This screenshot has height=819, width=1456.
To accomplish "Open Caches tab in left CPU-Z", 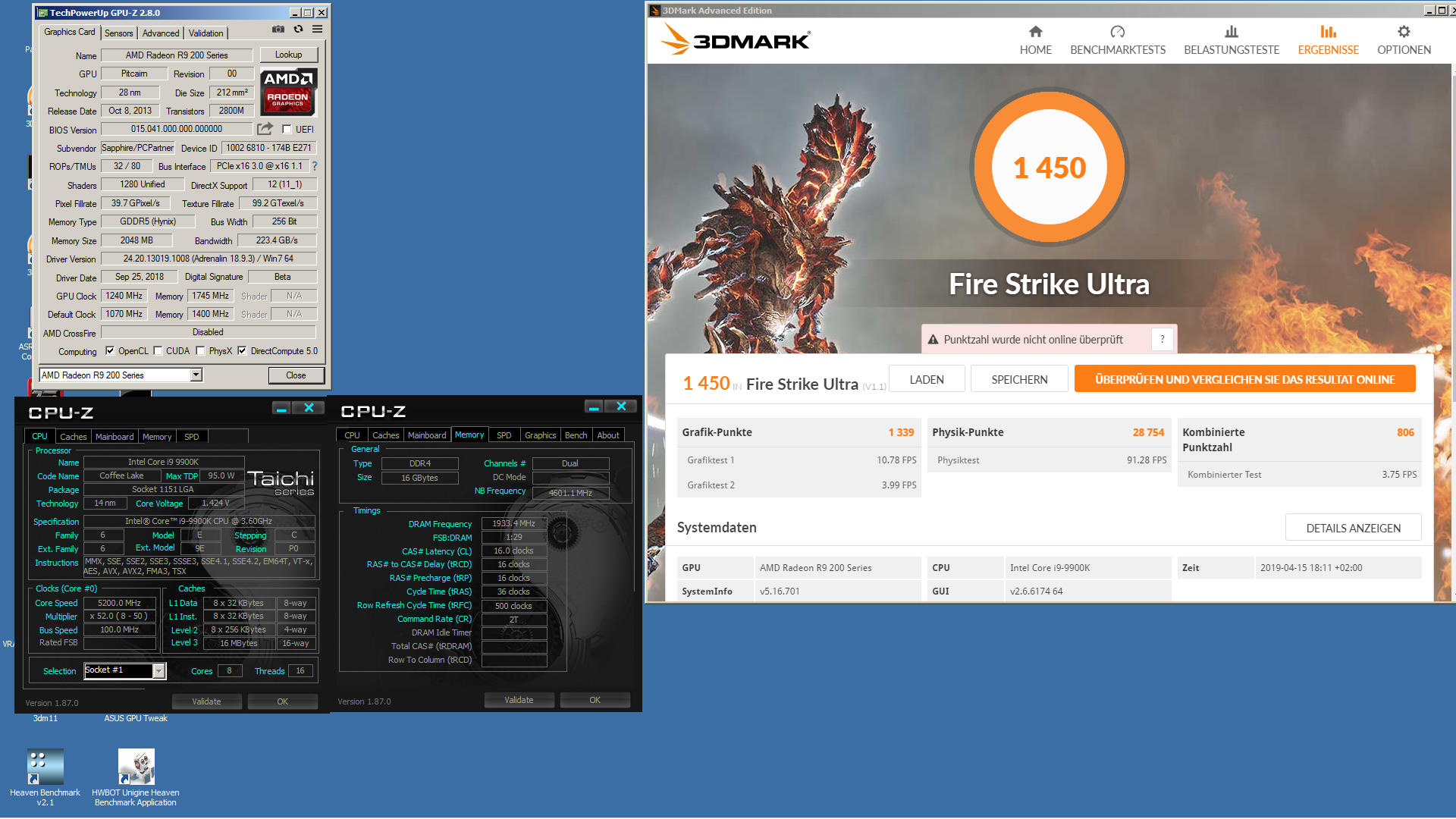I will [74, 437].
